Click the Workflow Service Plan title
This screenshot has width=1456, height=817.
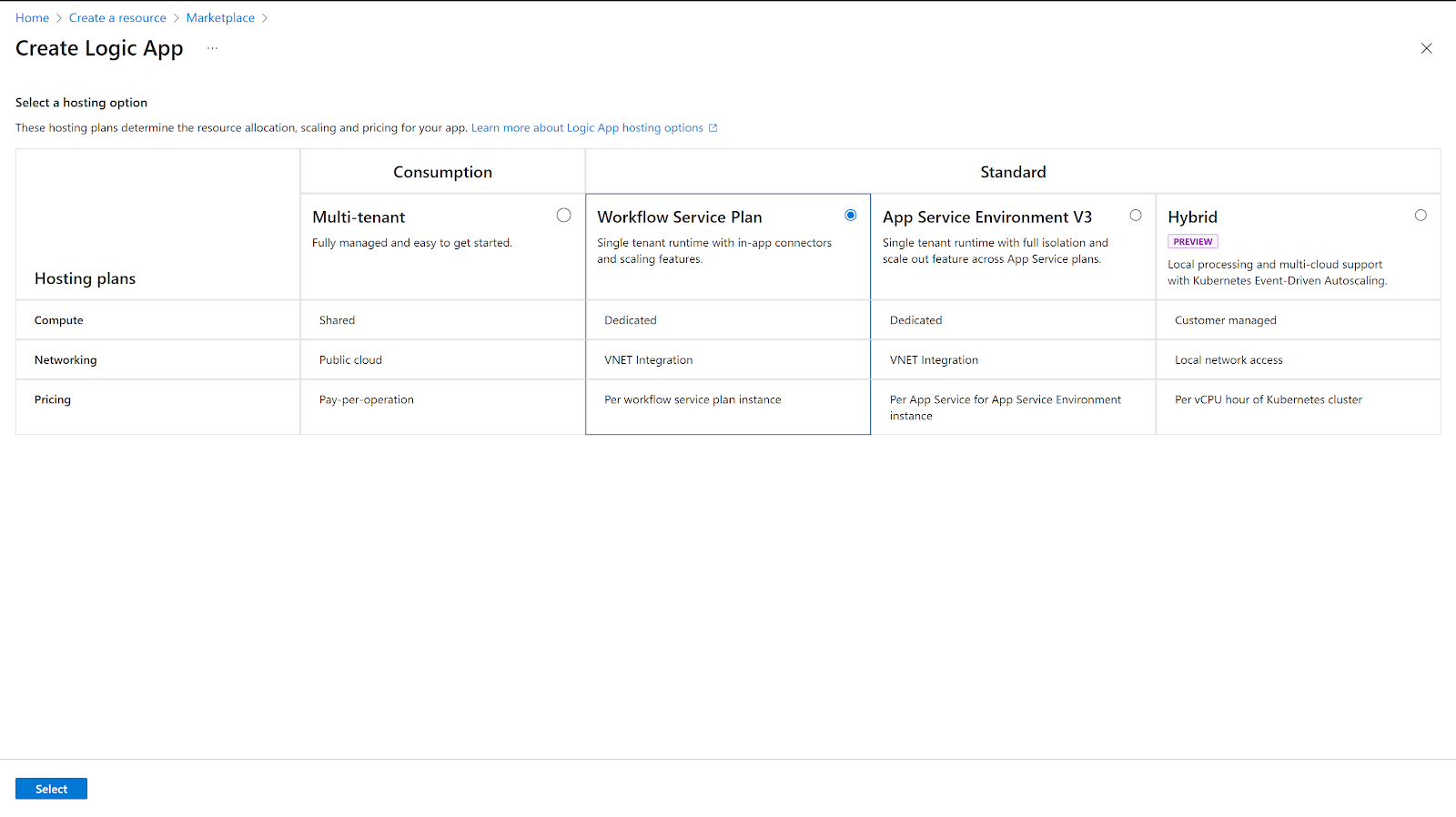680,217
